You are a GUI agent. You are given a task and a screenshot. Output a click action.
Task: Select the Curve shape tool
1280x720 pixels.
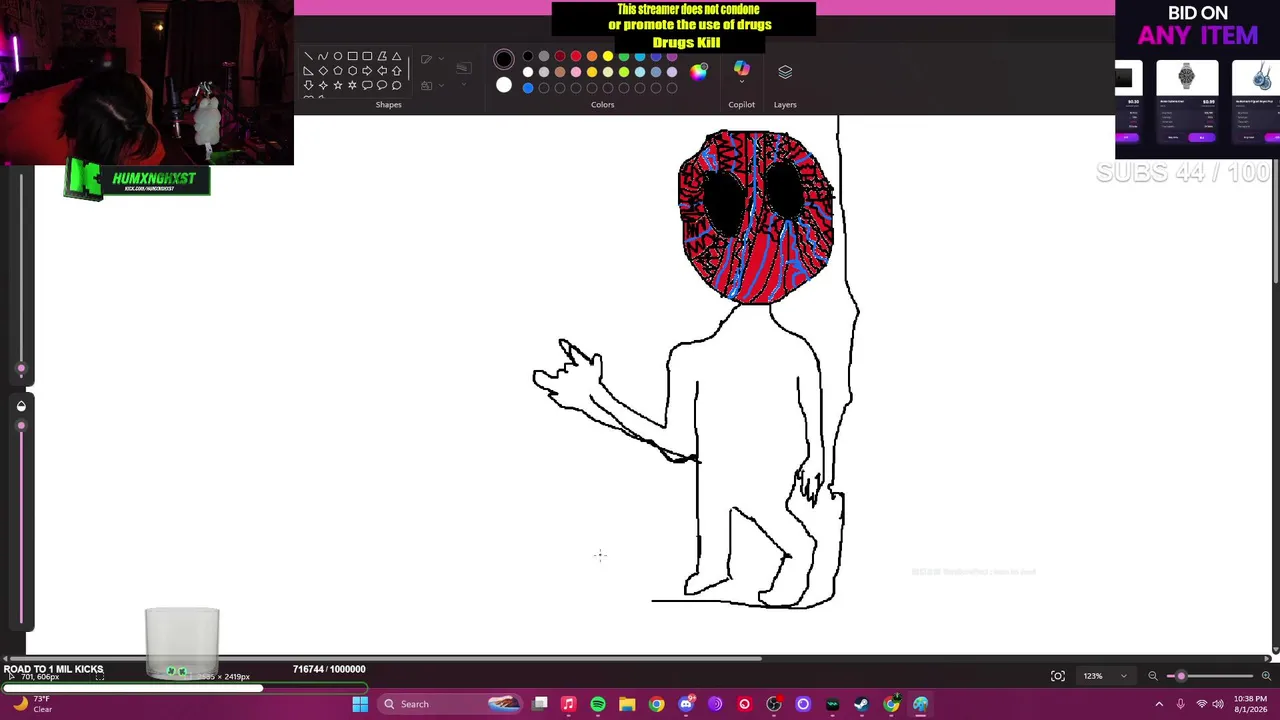tap(322, 56)
